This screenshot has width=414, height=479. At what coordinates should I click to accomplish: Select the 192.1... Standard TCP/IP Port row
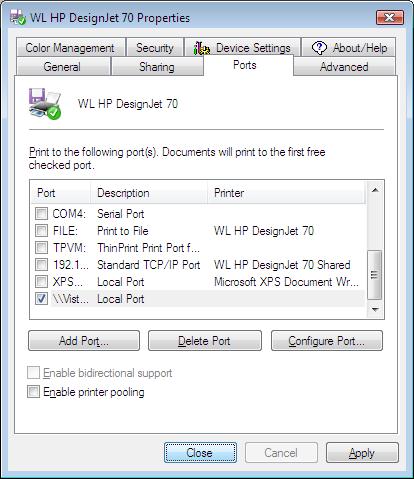[198, 265]
